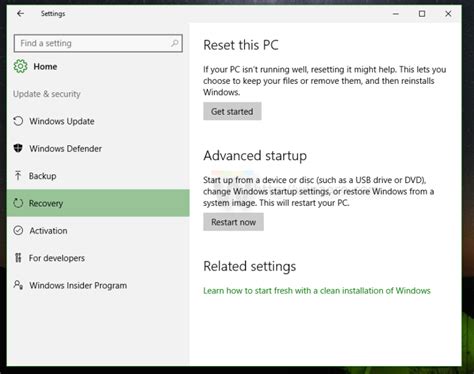474x374 pixels.
Task: Open the clean installation of Windows link
Action: tap(317, 291)
